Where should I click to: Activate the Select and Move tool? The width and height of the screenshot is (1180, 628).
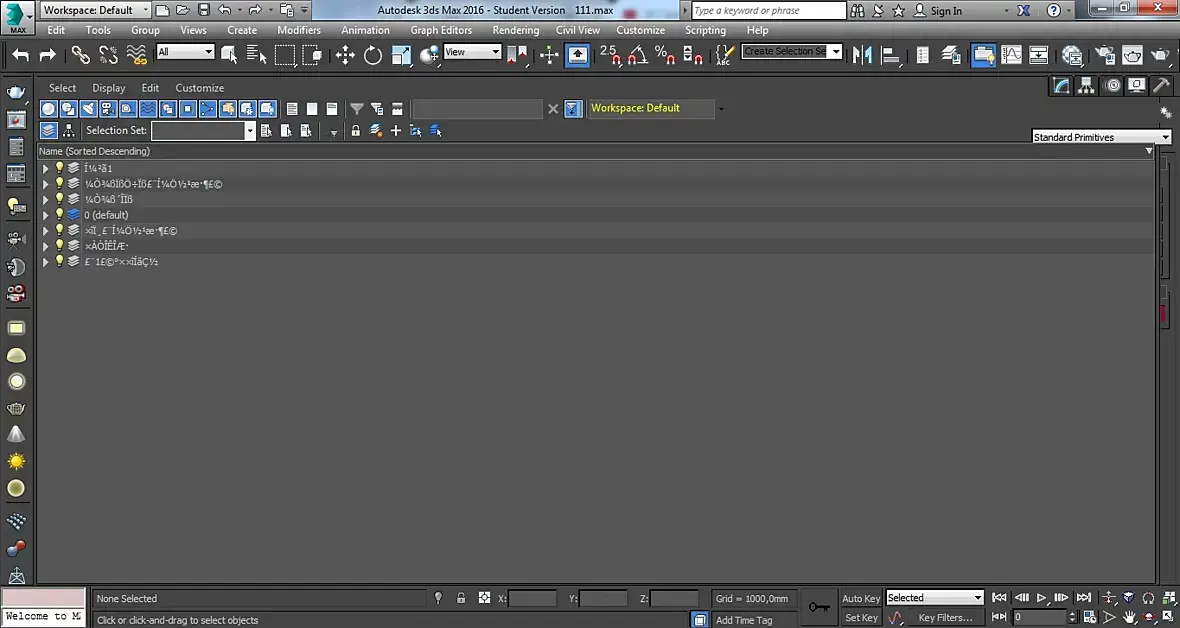[x=345, y=55]
